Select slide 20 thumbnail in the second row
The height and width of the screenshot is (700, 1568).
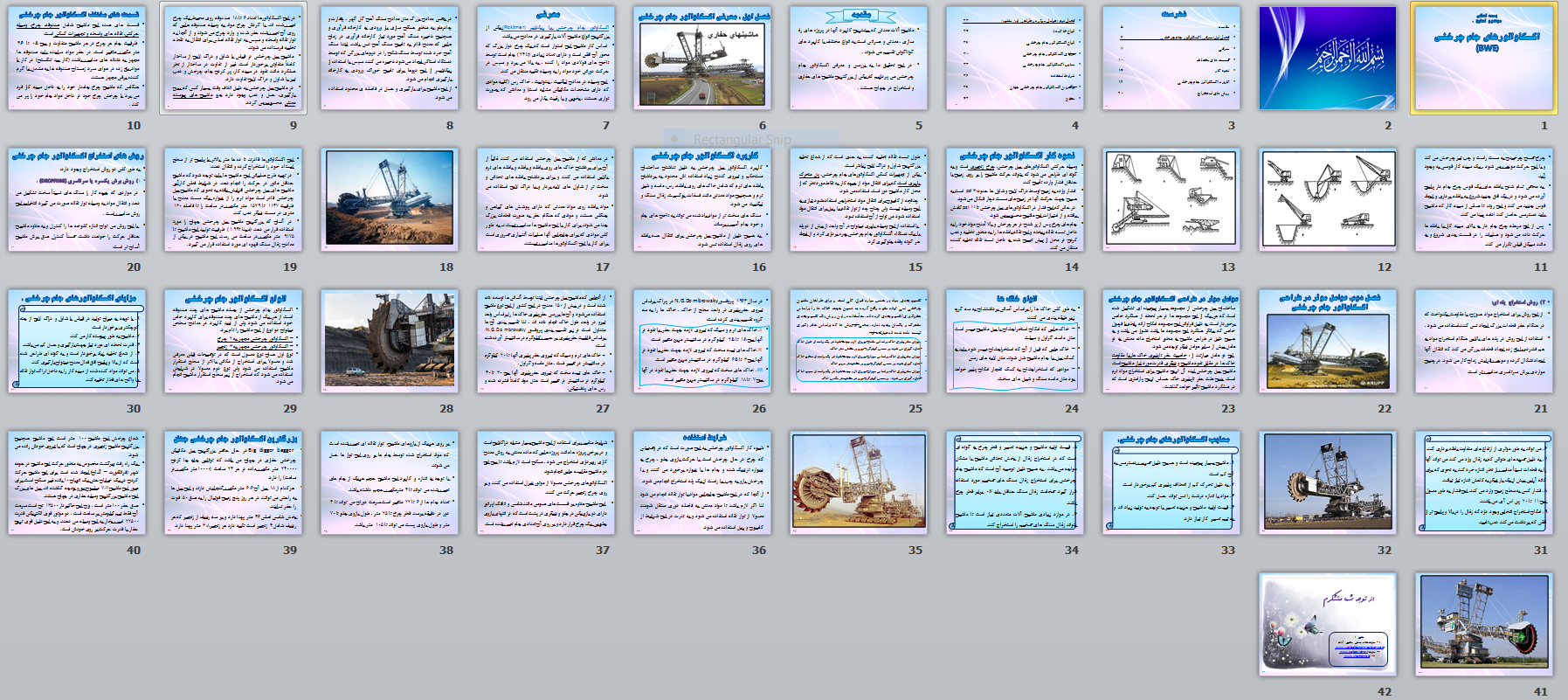tap(77, 200)
